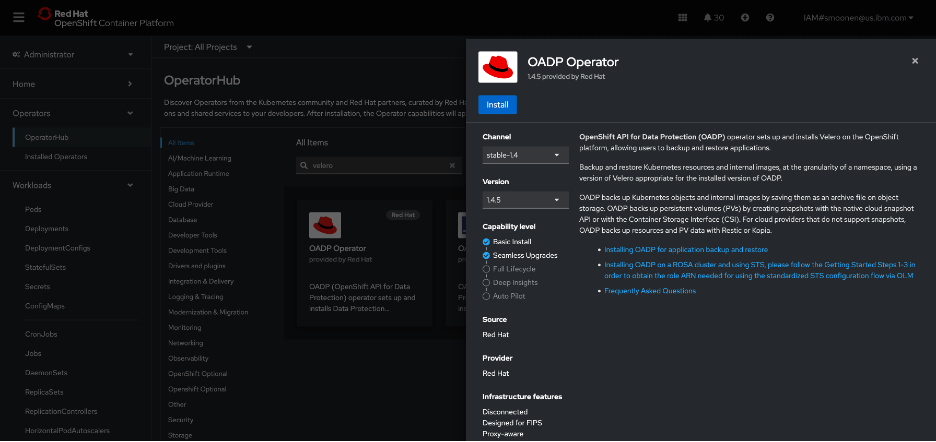Image resolution: width=936 pixels, height=442 pixels.
Task: Click the velero search filter field
Action: pyautogui.click(x=370, y=165)
